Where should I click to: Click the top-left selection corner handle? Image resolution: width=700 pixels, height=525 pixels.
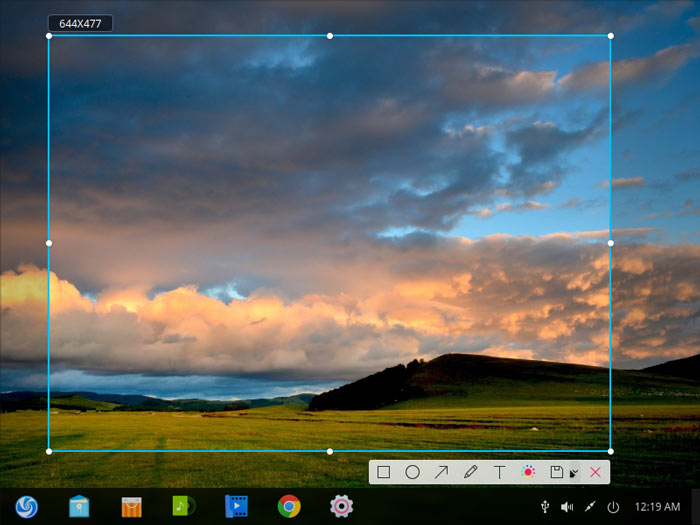49,36
